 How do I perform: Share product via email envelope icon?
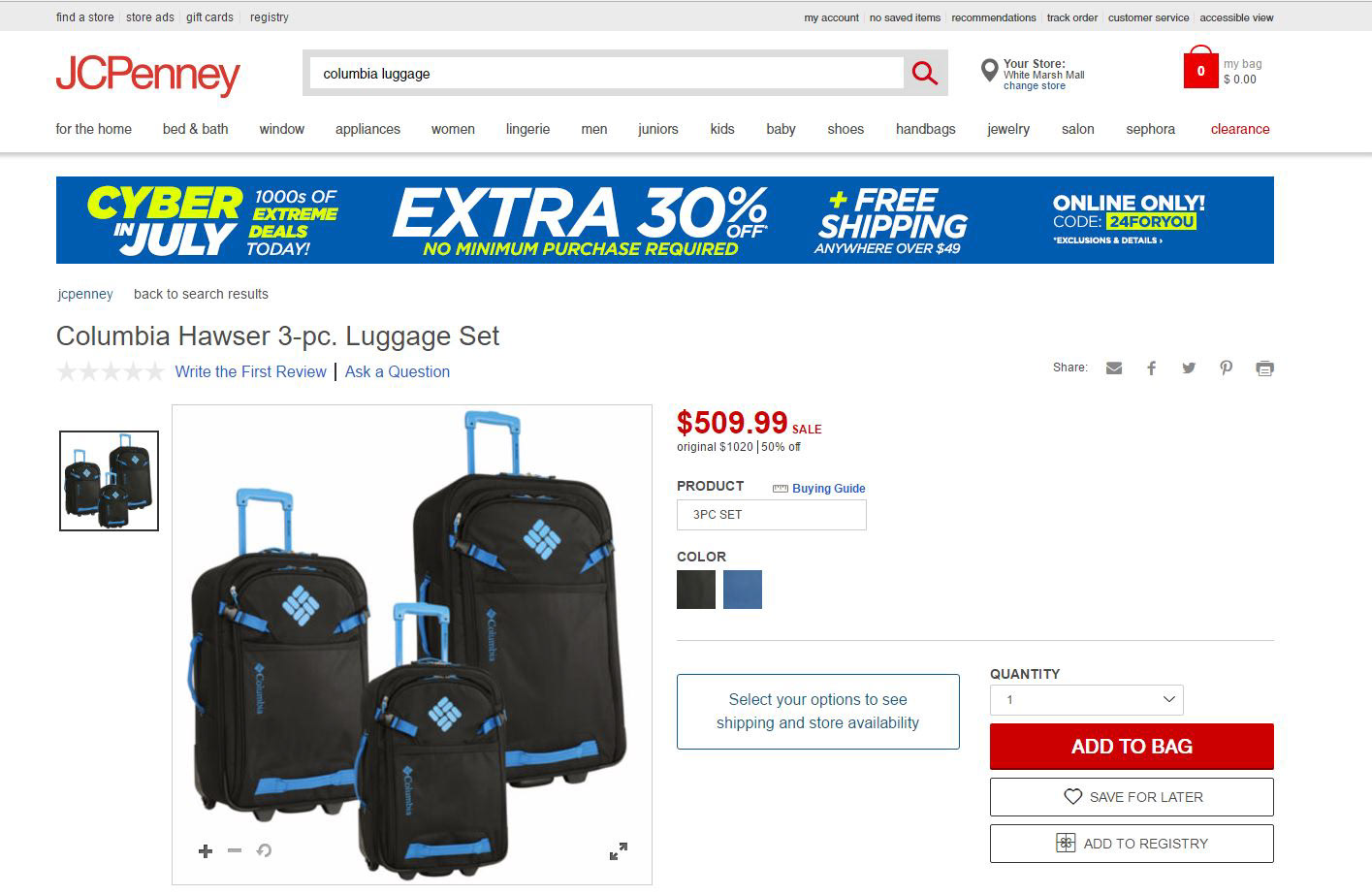point(1114,368)
